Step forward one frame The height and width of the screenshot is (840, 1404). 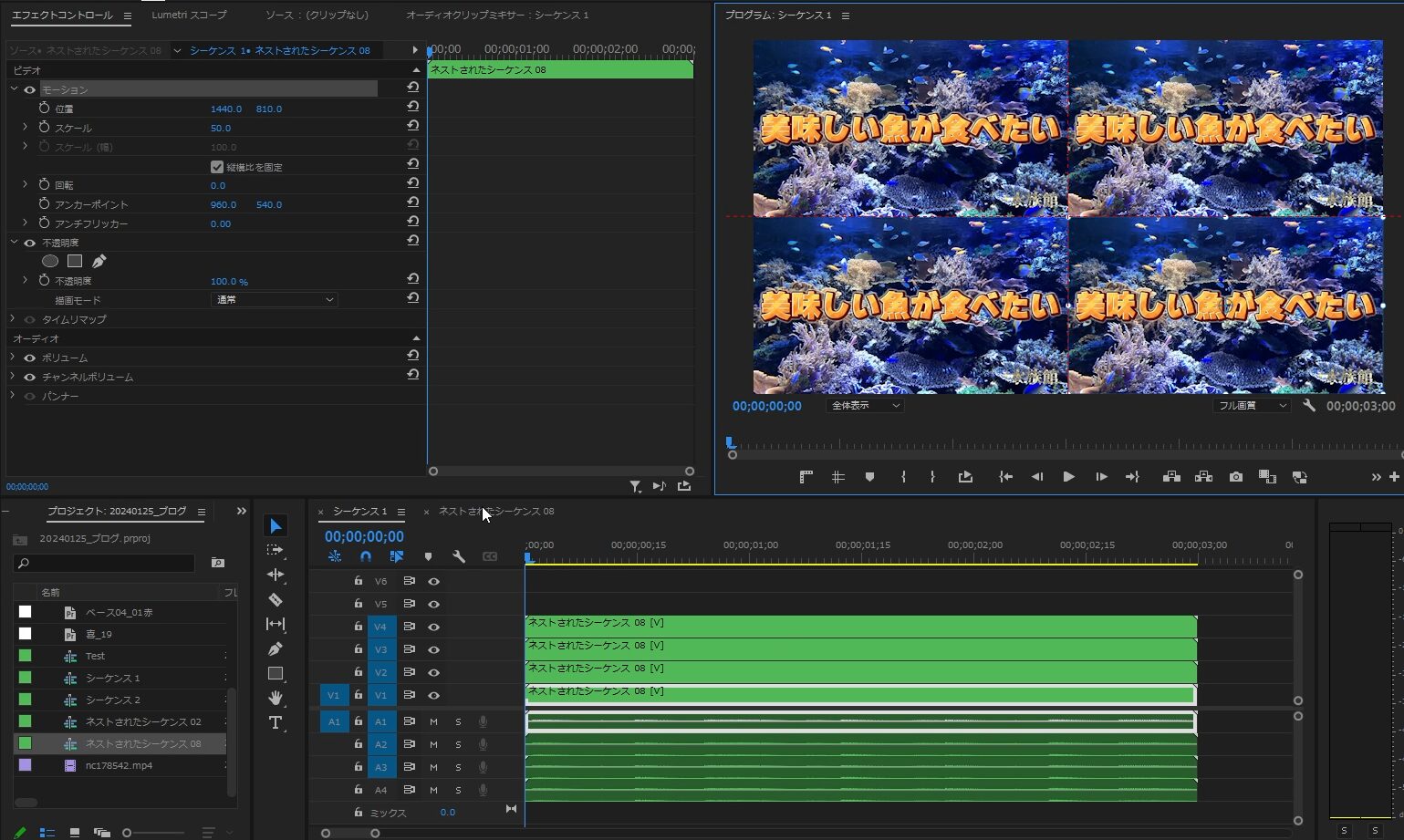pos(1101,477)
